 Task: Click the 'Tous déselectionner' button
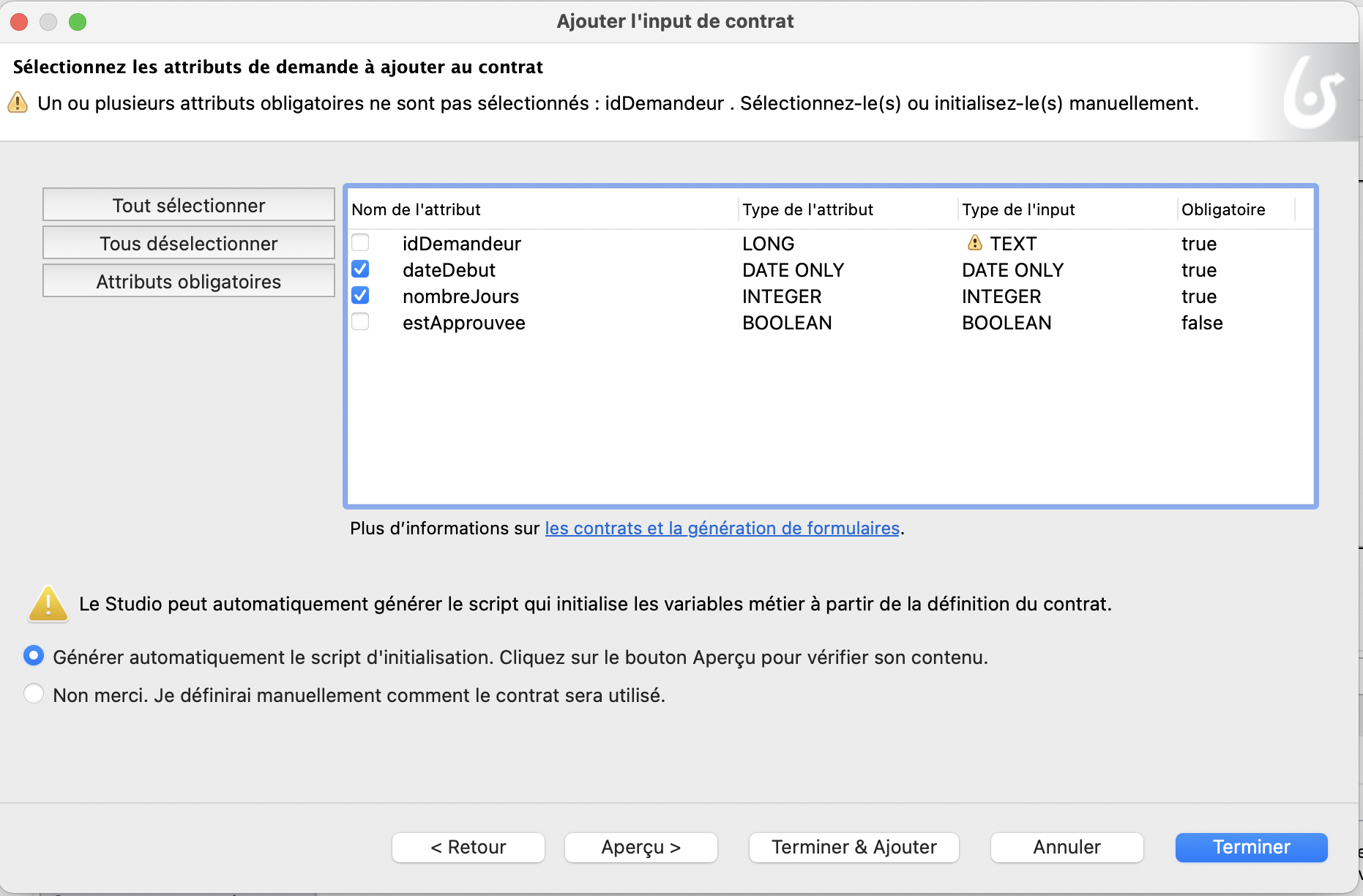[x=189, y=243]
